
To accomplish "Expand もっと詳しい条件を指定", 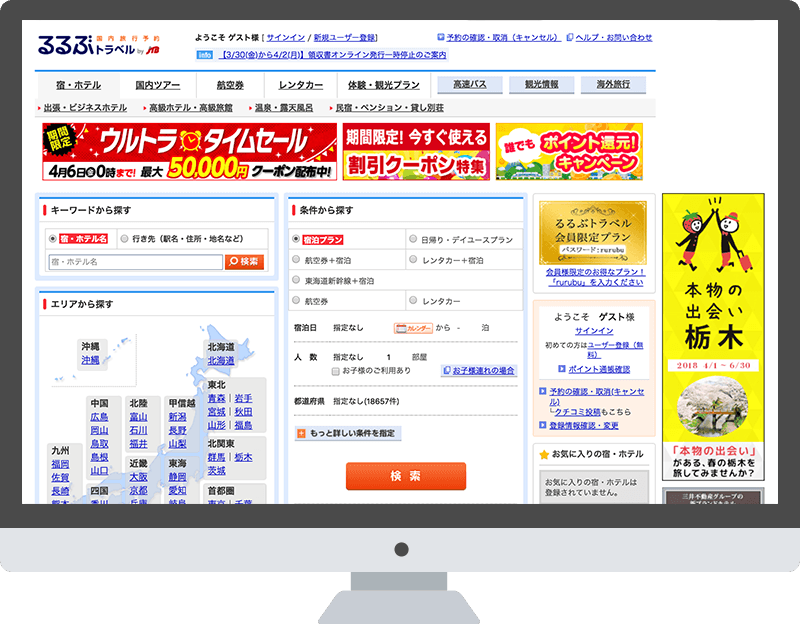I will (x=348, y=434).
